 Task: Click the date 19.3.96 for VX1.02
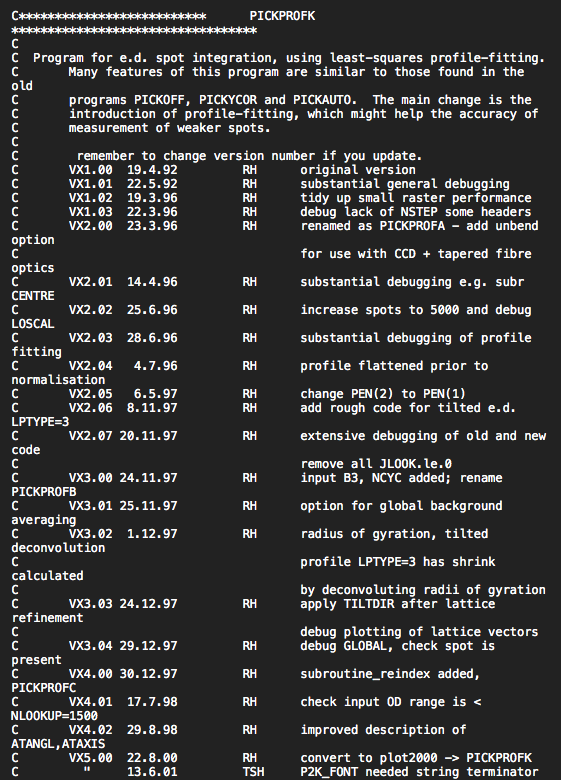coord(152,197)
